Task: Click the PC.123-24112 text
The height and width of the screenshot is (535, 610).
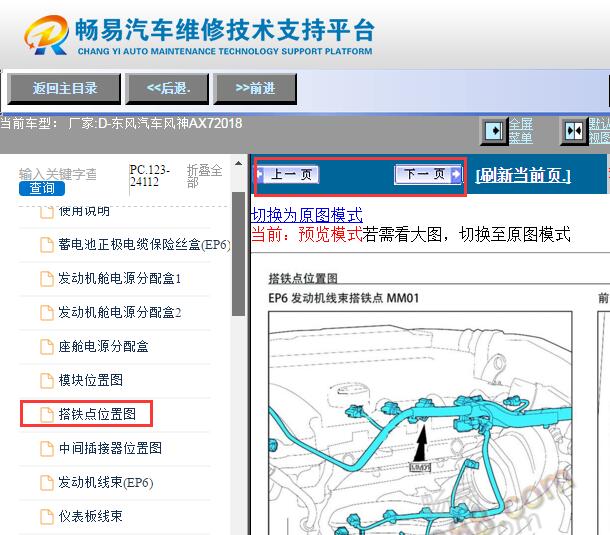Action: (150, 176)
